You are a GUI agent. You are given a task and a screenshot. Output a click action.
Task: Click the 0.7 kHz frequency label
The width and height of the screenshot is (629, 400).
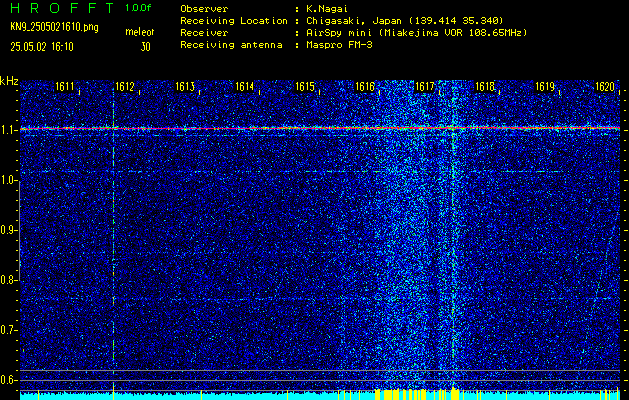(8, 330)
